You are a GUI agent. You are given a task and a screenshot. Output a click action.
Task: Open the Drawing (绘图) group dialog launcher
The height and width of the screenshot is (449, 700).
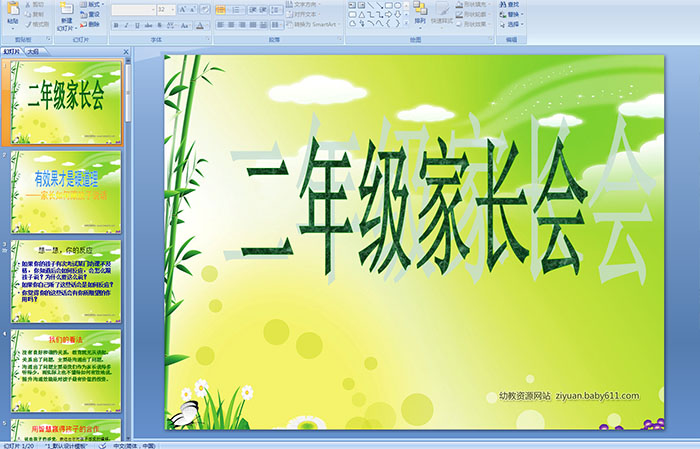[491, 39]
